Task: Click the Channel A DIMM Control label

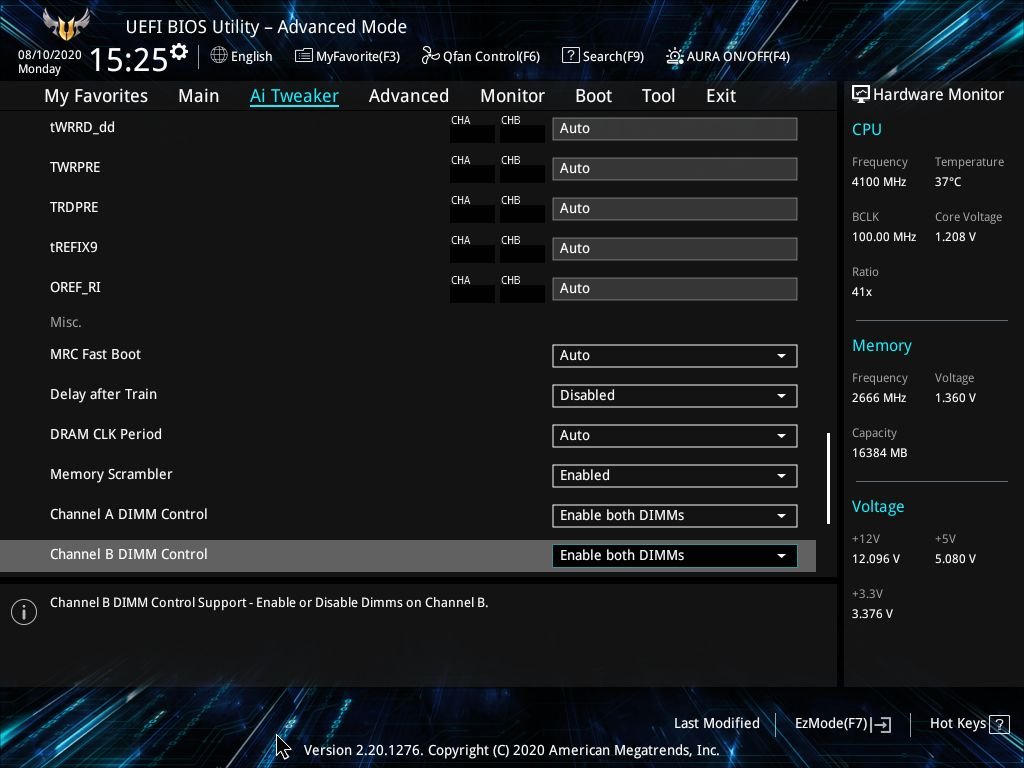Action: click(129, 514)
